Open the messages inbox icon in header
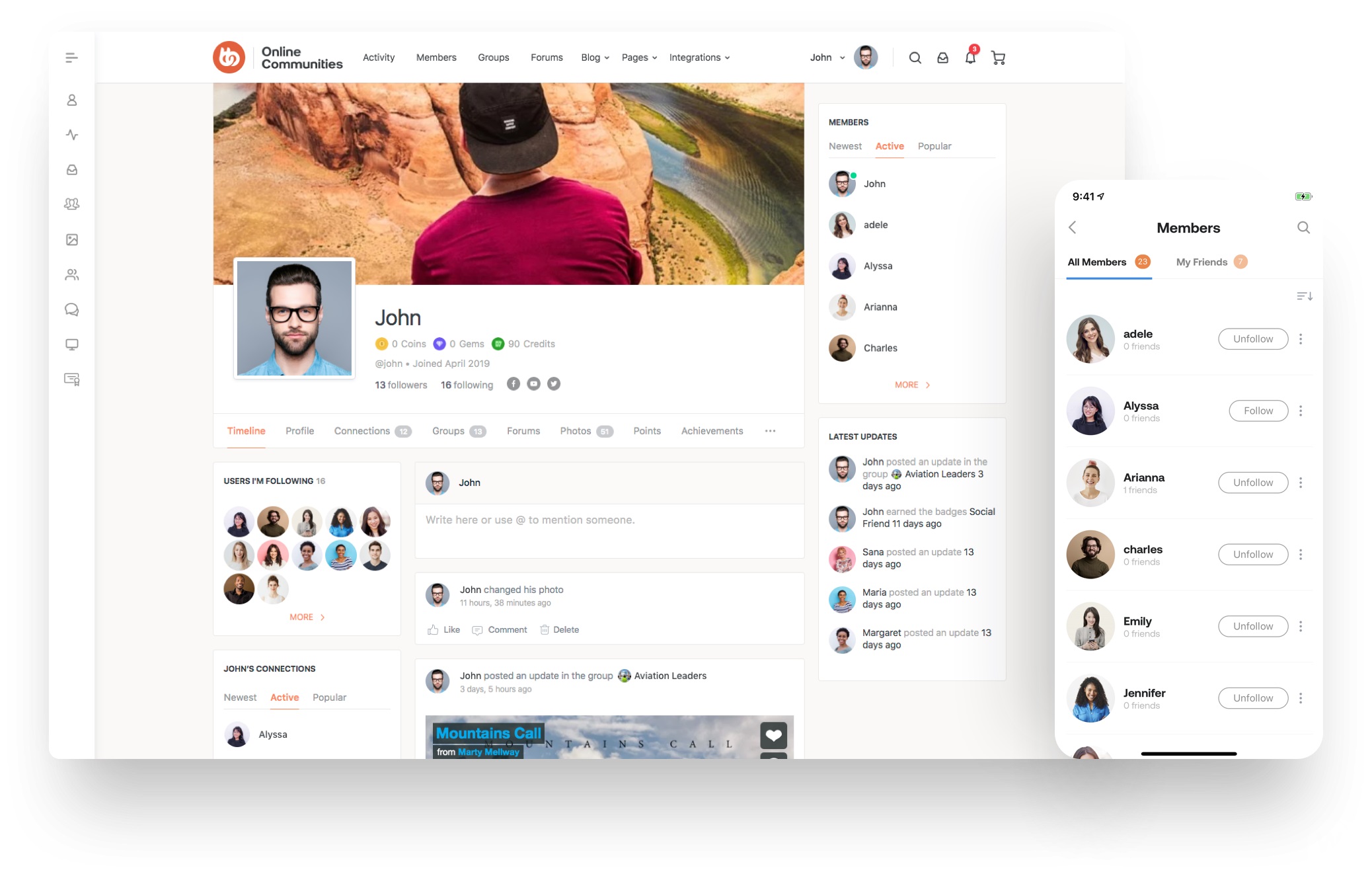The width and height of the screenshot is (1372, 874). pos(942,58)
